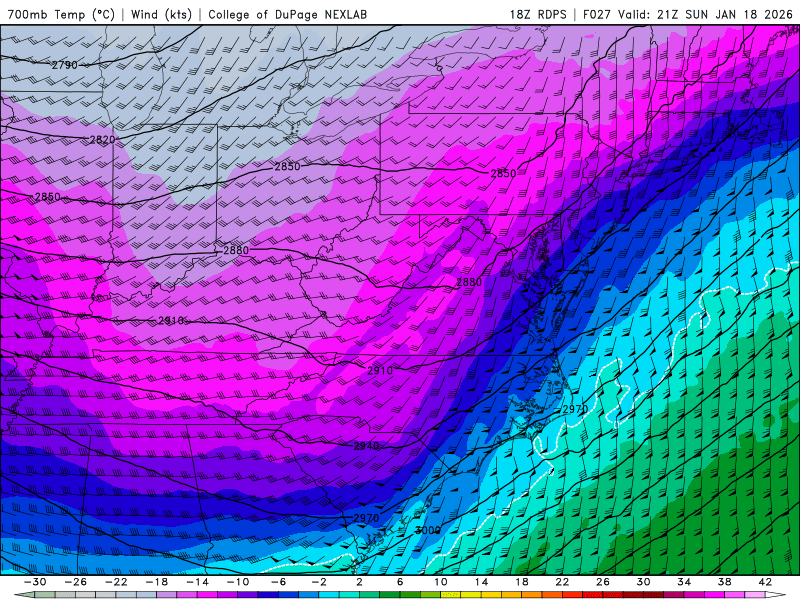Click the 'Wind (kts)' header label
The height and width of the screenshot is (600, 800).
161,14
